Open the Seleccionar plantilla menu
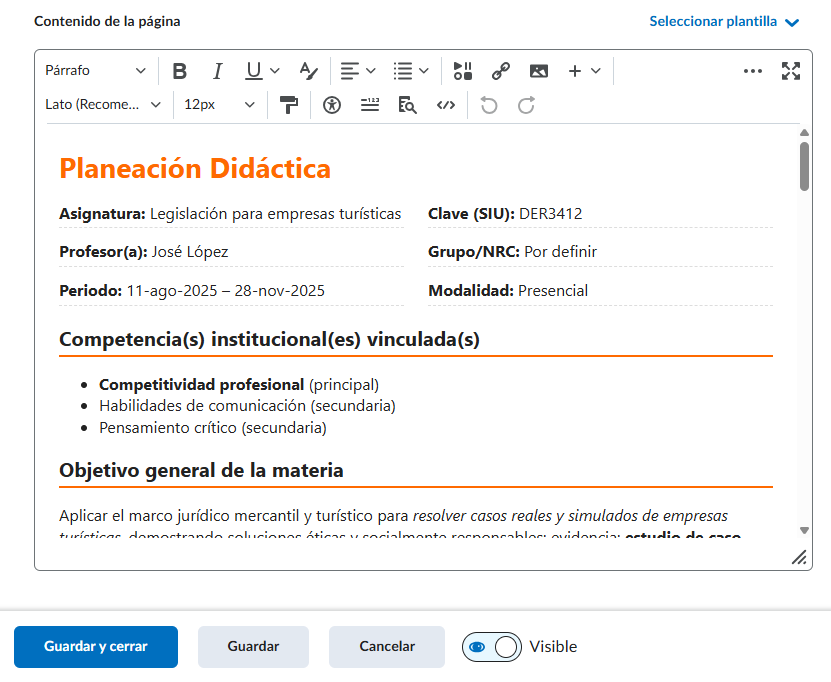Image resolution: width=831 pixels, height=682 pixels. [724, 21]
